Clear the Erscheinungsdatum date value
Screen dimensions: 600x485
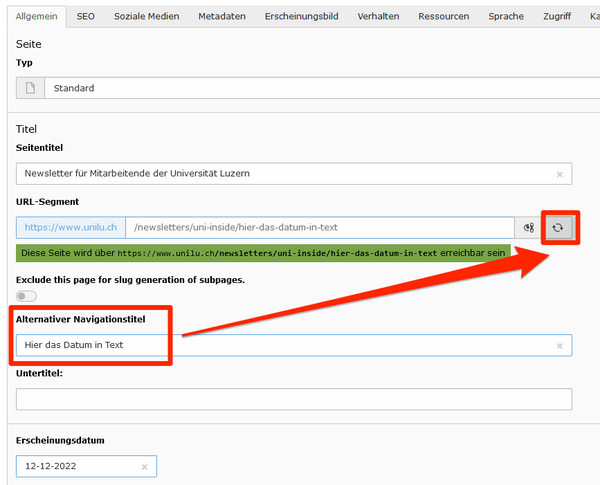[144, 467]
